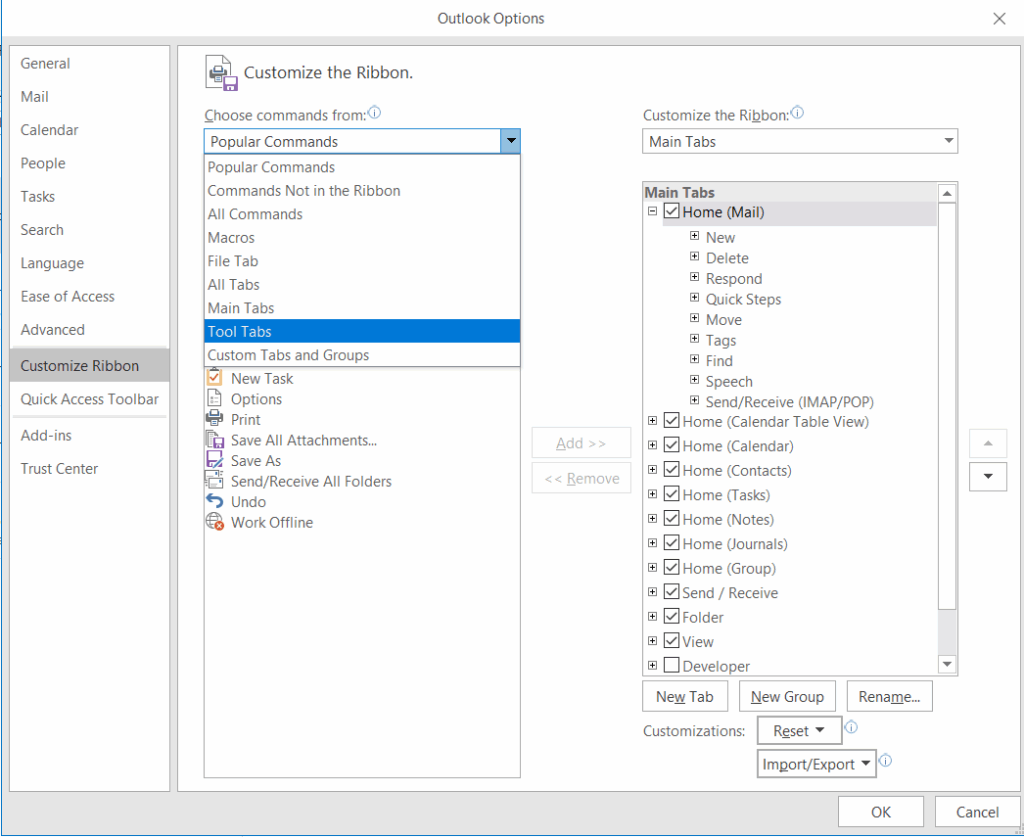Switch to the Advanced category
The height and width of the screenshot is (837, 1024).
52,329
